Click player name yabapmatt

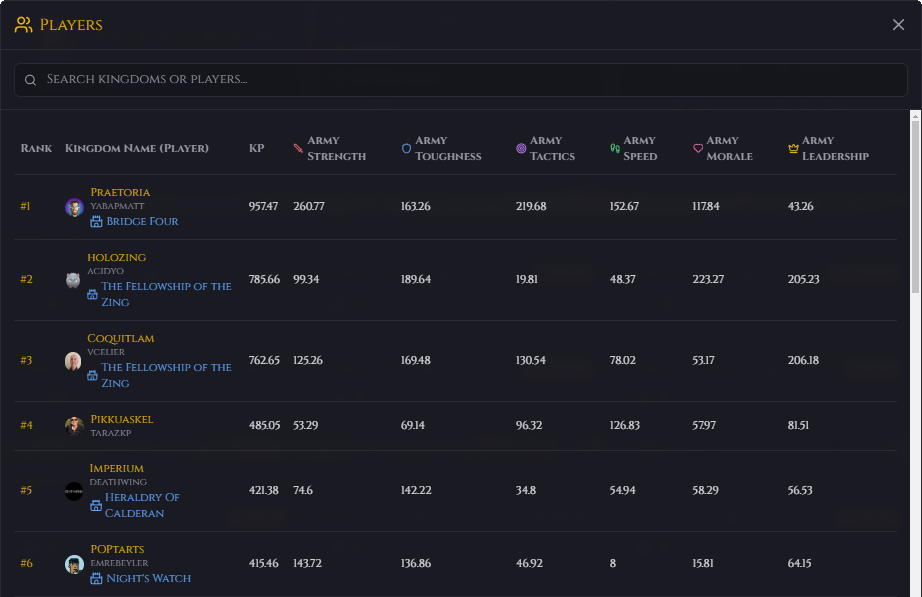pos(117,206)
